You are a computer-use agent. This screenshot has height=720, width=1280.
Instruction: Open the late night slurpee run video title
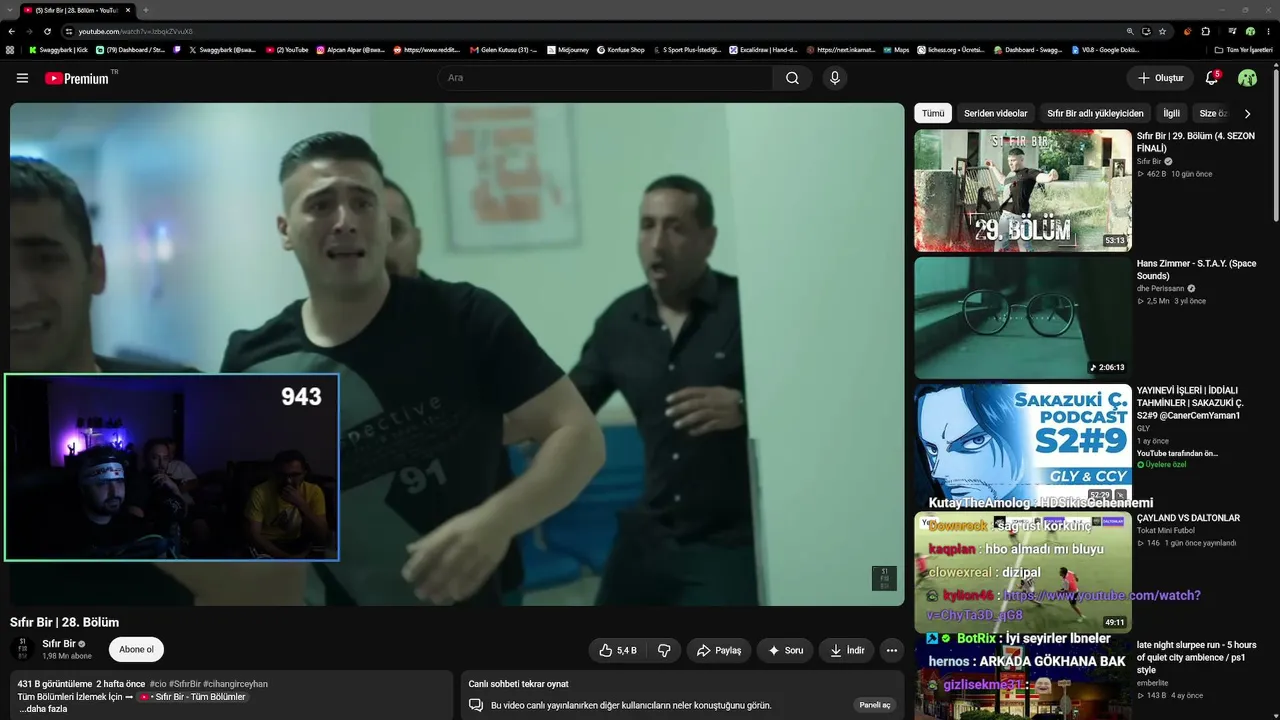(1197, 657)
